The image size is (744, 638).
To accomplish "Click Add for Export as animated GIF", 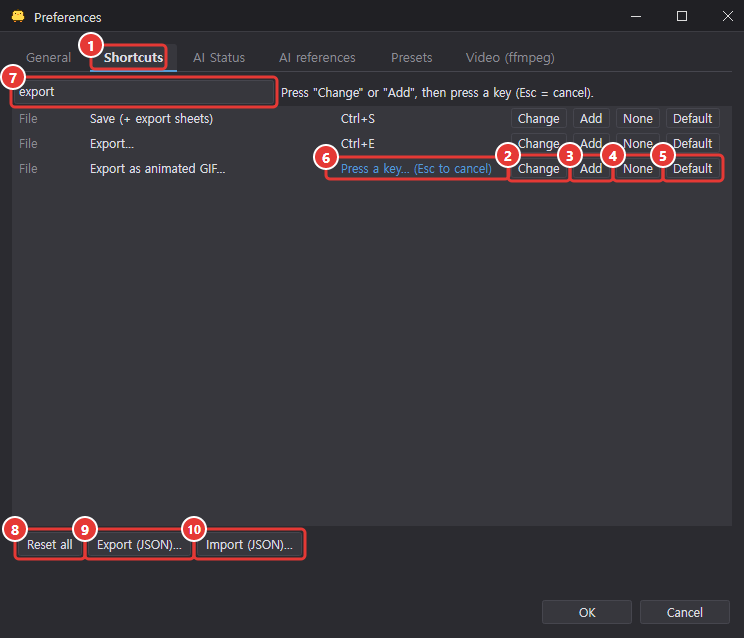I will tap(591, 169).
